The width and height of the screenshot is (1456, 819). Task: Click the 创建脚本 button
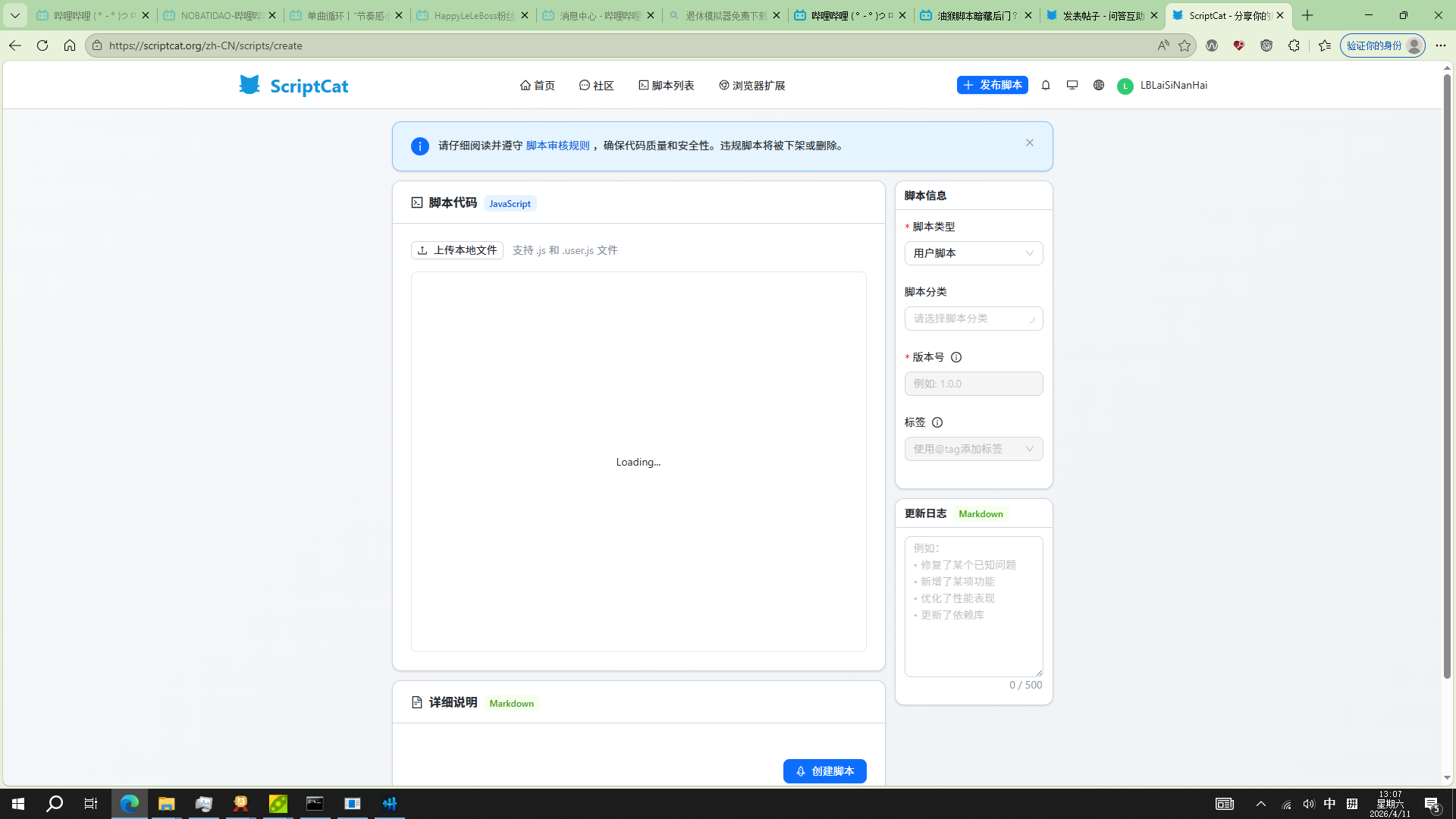(824, 771)
